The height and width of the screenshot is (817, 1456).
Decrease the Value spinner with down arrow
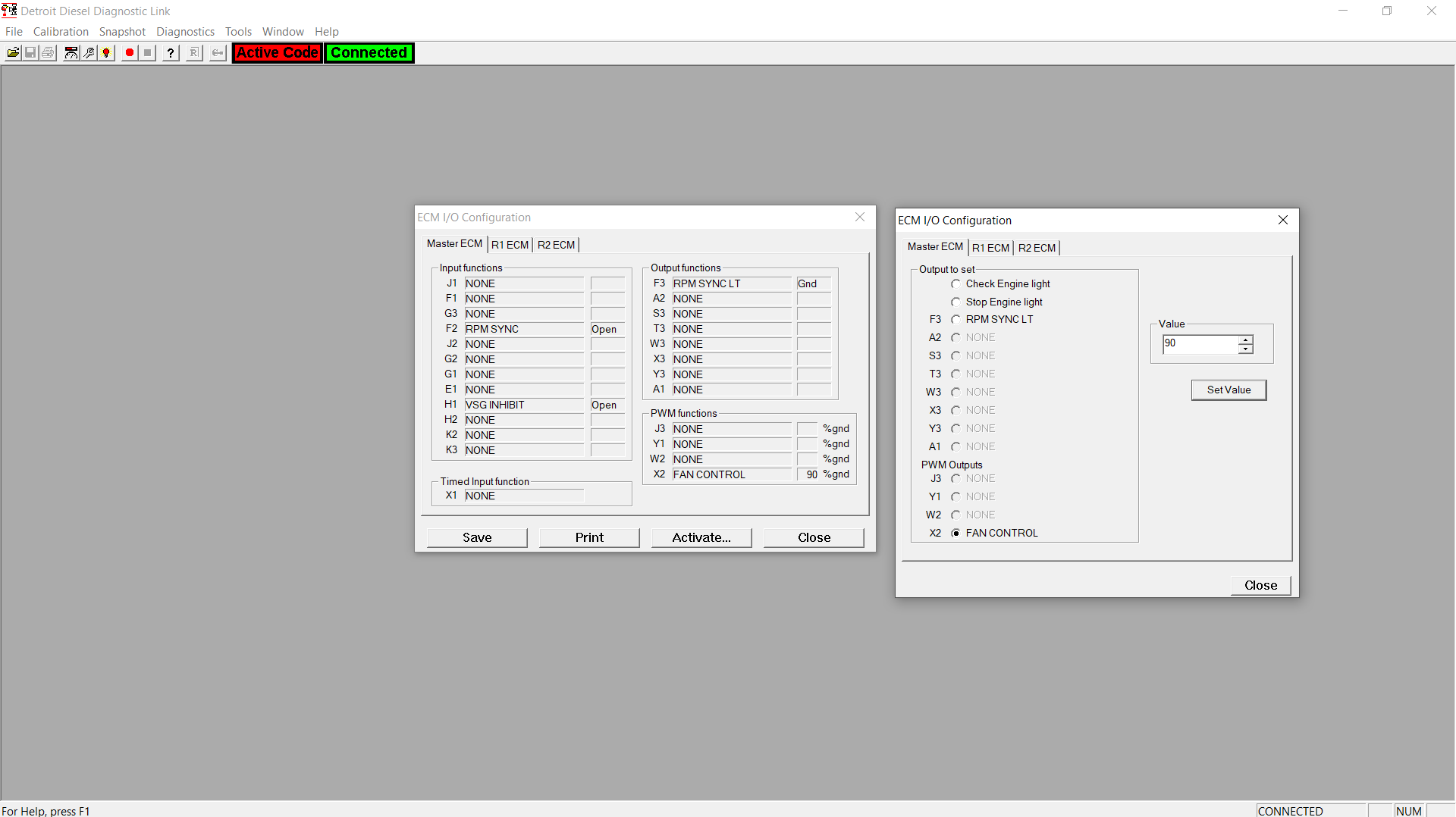tap(1245, 349)
